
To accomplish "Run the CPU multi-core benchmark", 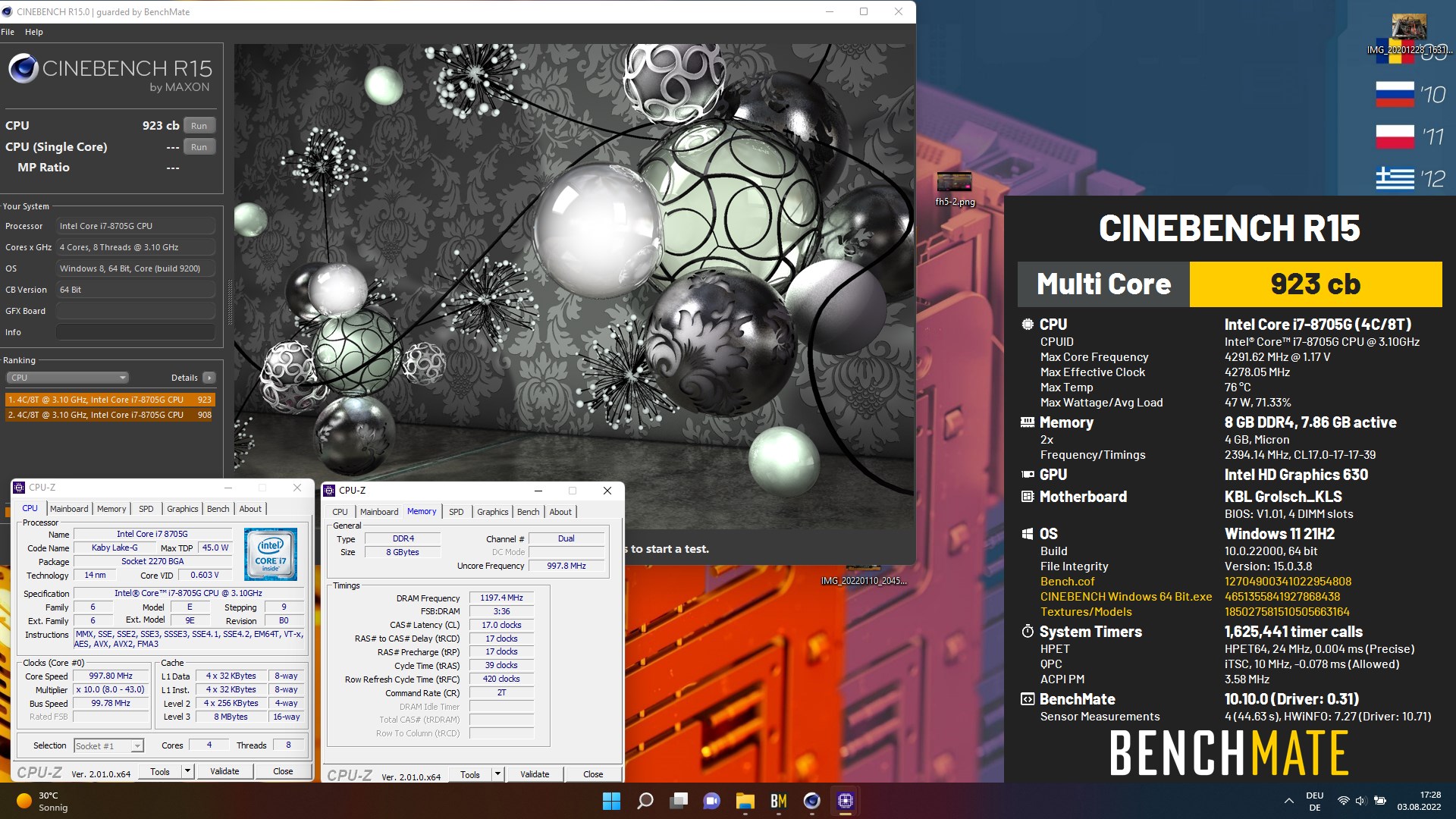I will point(199,126).
